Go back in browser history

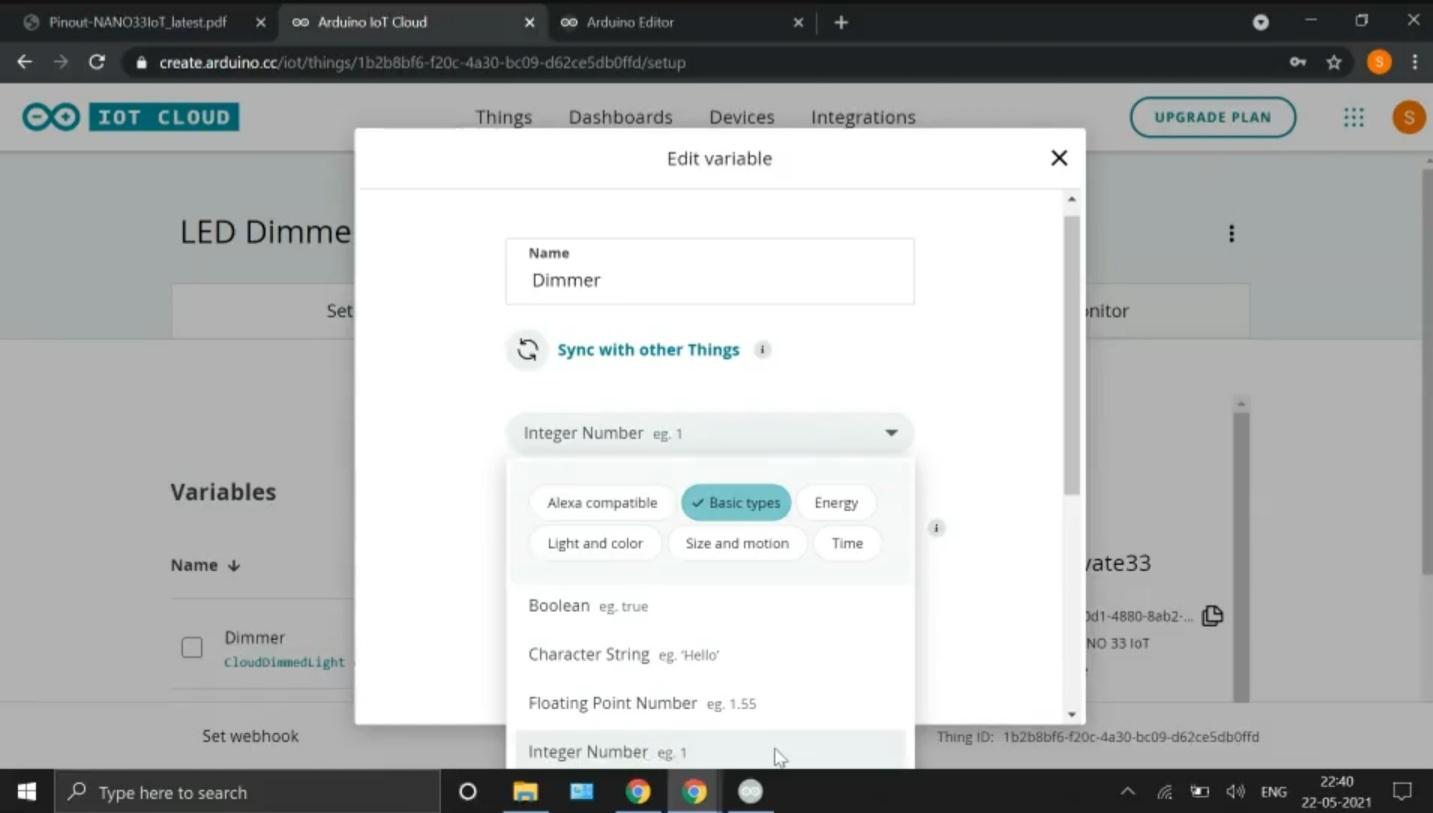tap(25, 62)
